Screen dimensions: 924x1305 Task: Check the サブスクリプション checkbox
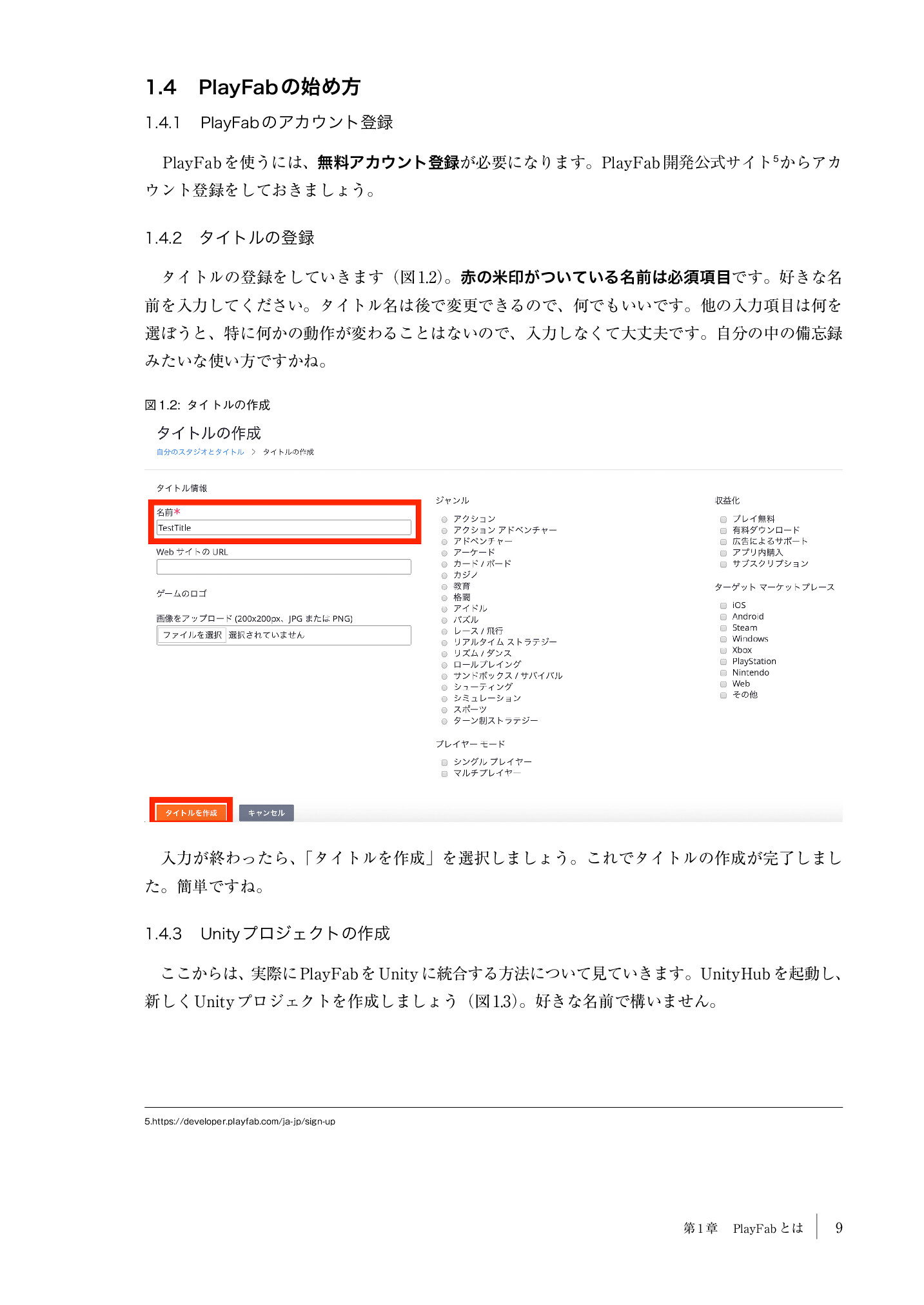coord(723,564)
